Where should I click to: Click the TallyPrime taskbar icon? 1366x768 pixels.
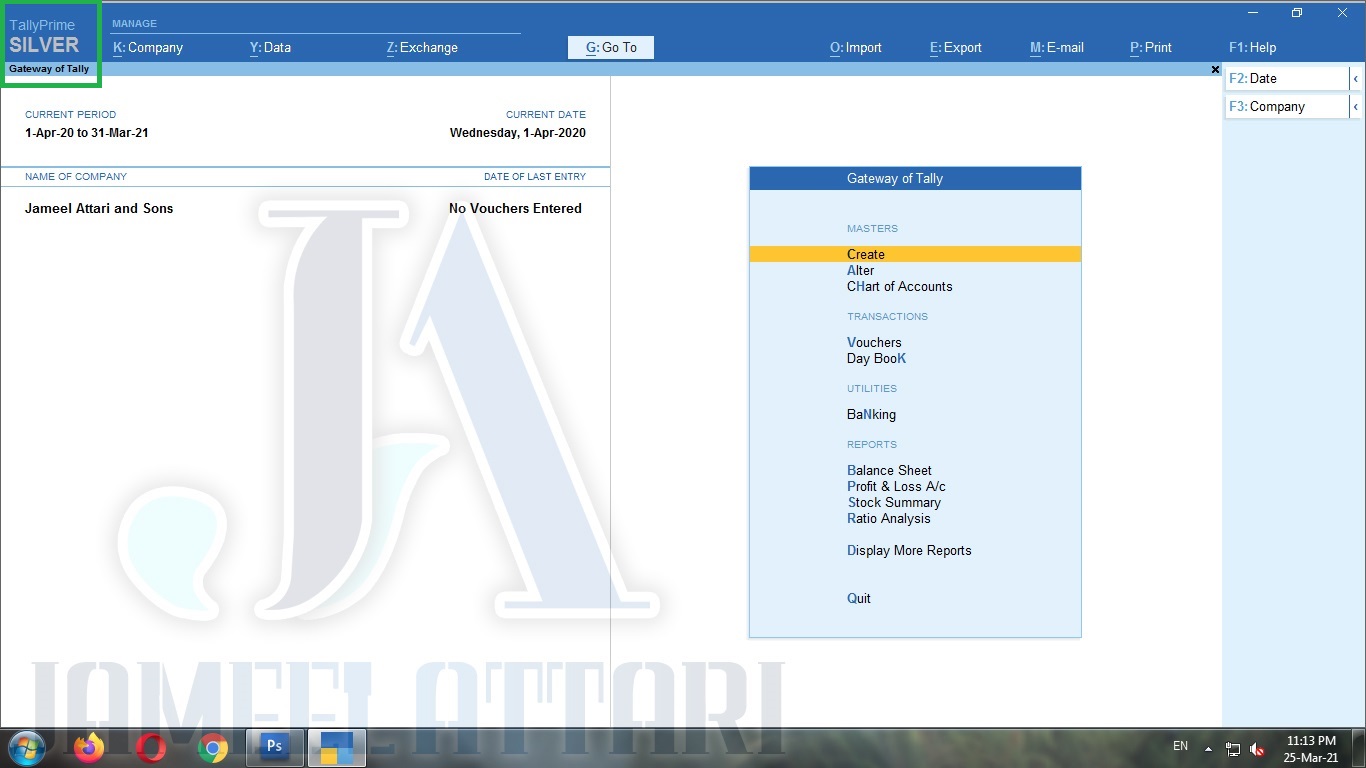337,747
